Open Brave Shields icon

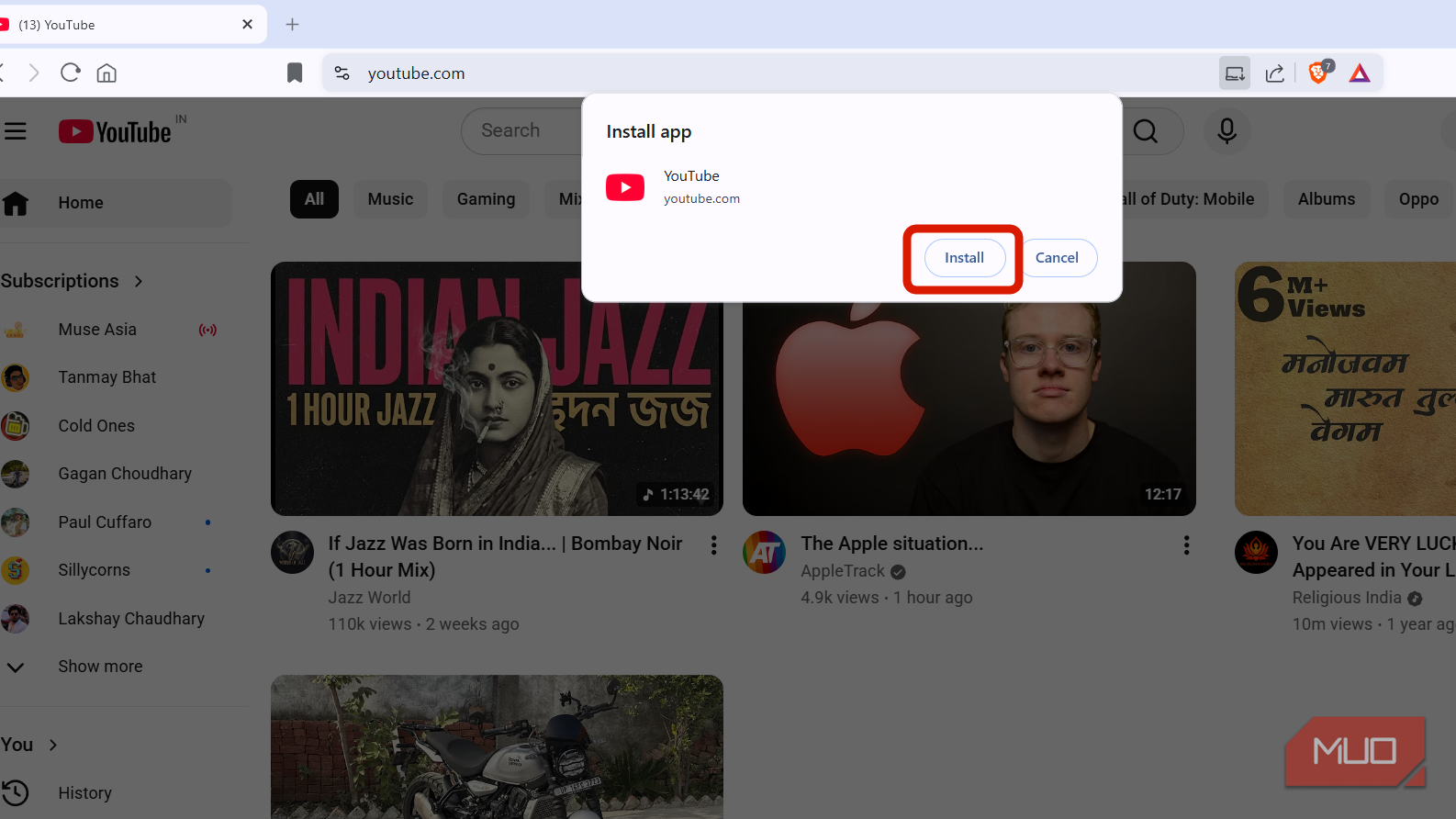pyautogui.click(x=1319, y=73)
